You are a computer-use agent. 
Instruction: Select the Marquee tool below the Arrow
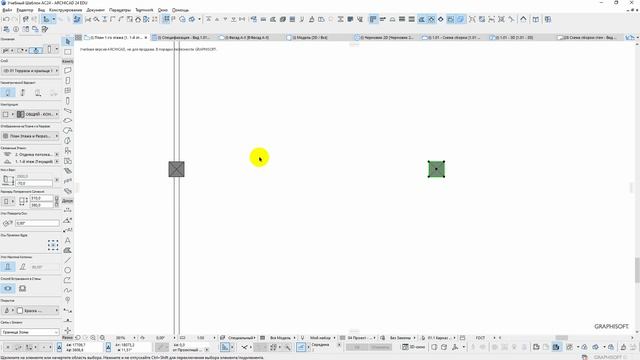[x=68, y=52]
